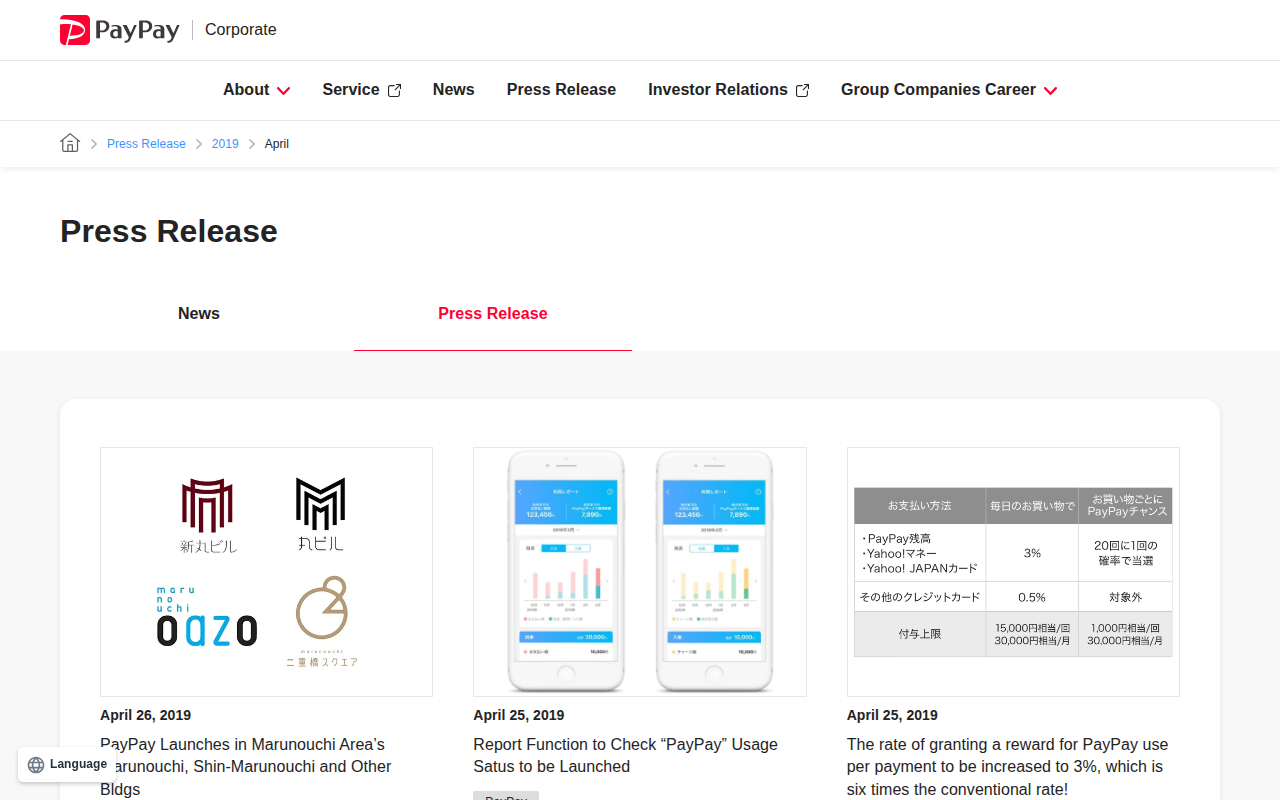Open article about reward rate increased to 3%
Image resolution: width=1280 pixels, height=800 pixels.
tap(1008, 767)
